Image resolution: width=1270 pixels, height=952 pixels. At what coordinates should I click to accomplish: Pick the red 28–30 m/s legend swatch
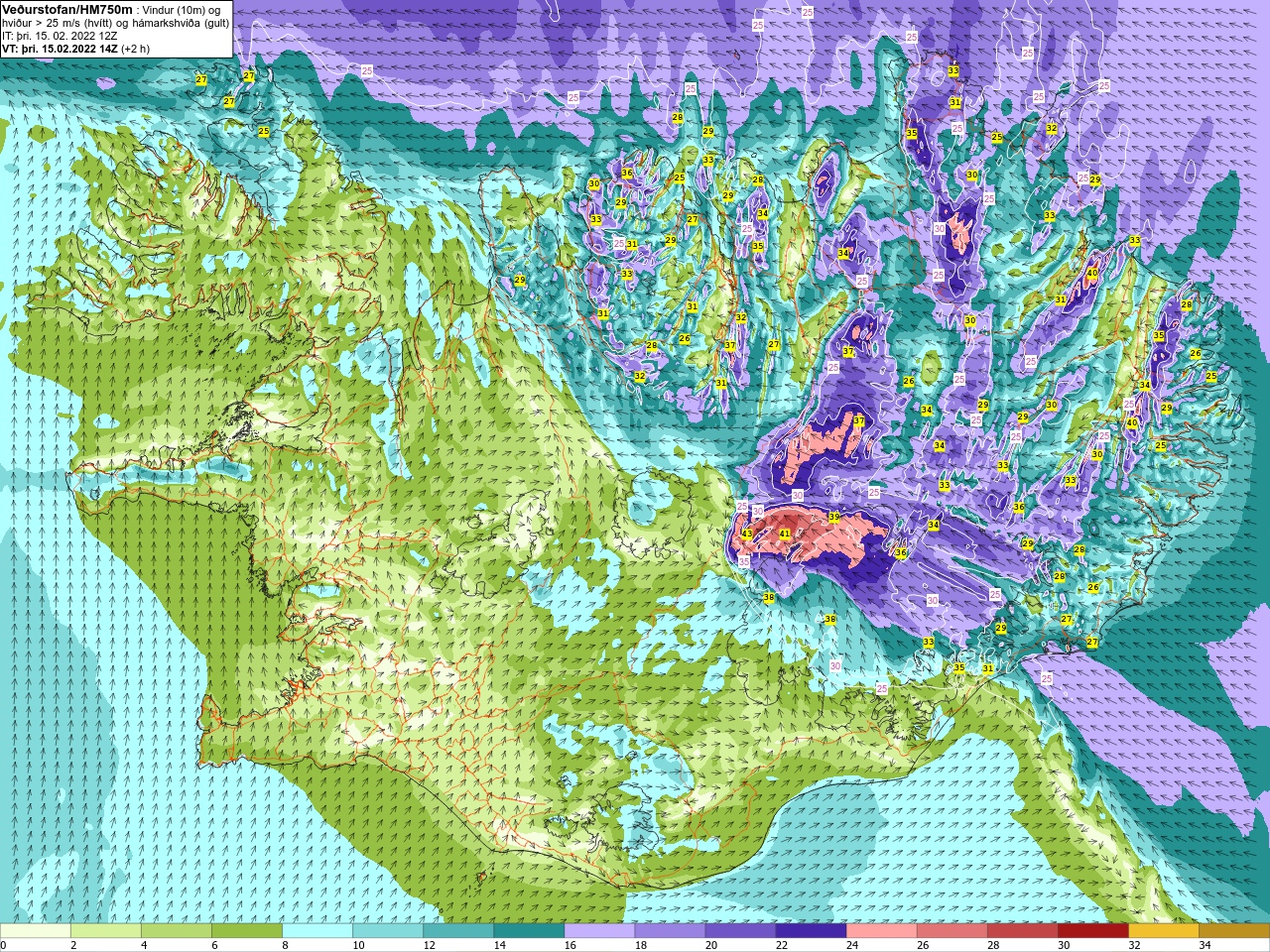pos(1022,931)
